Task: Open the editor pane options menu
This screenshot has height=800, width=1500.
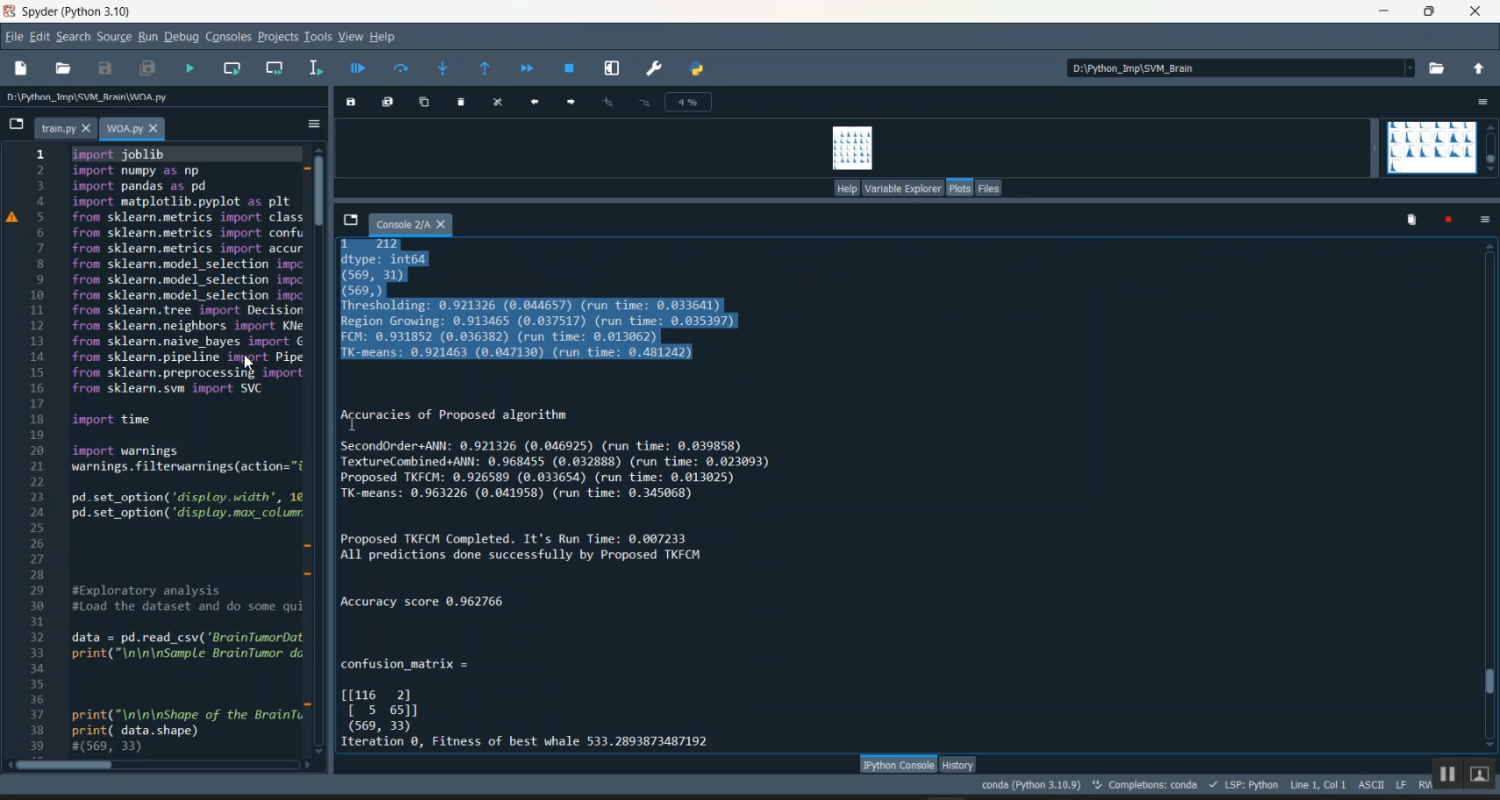Action: point(314,124)
